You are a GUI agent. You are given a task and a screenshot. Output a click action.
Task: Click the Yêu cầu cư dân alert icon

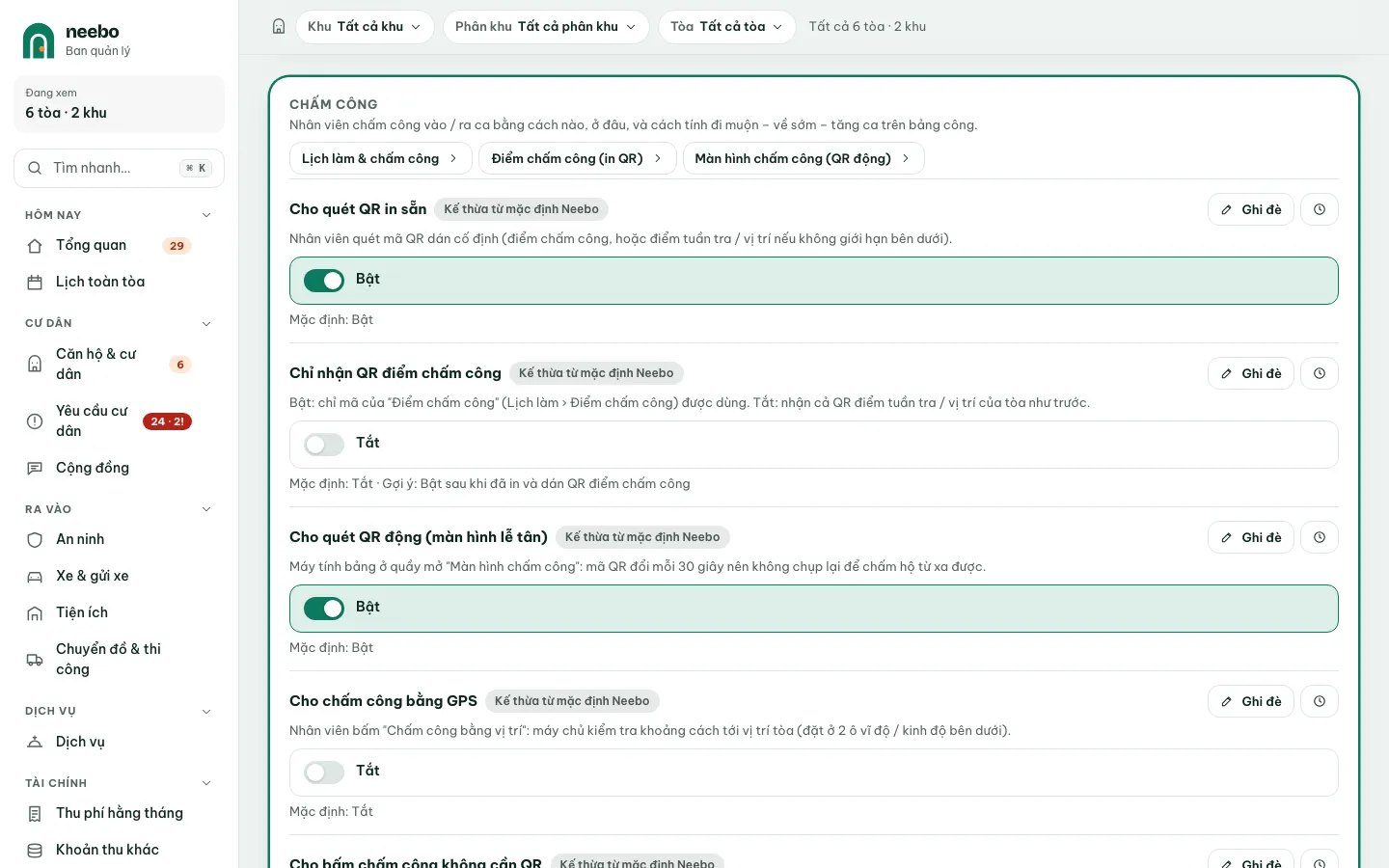35,421
